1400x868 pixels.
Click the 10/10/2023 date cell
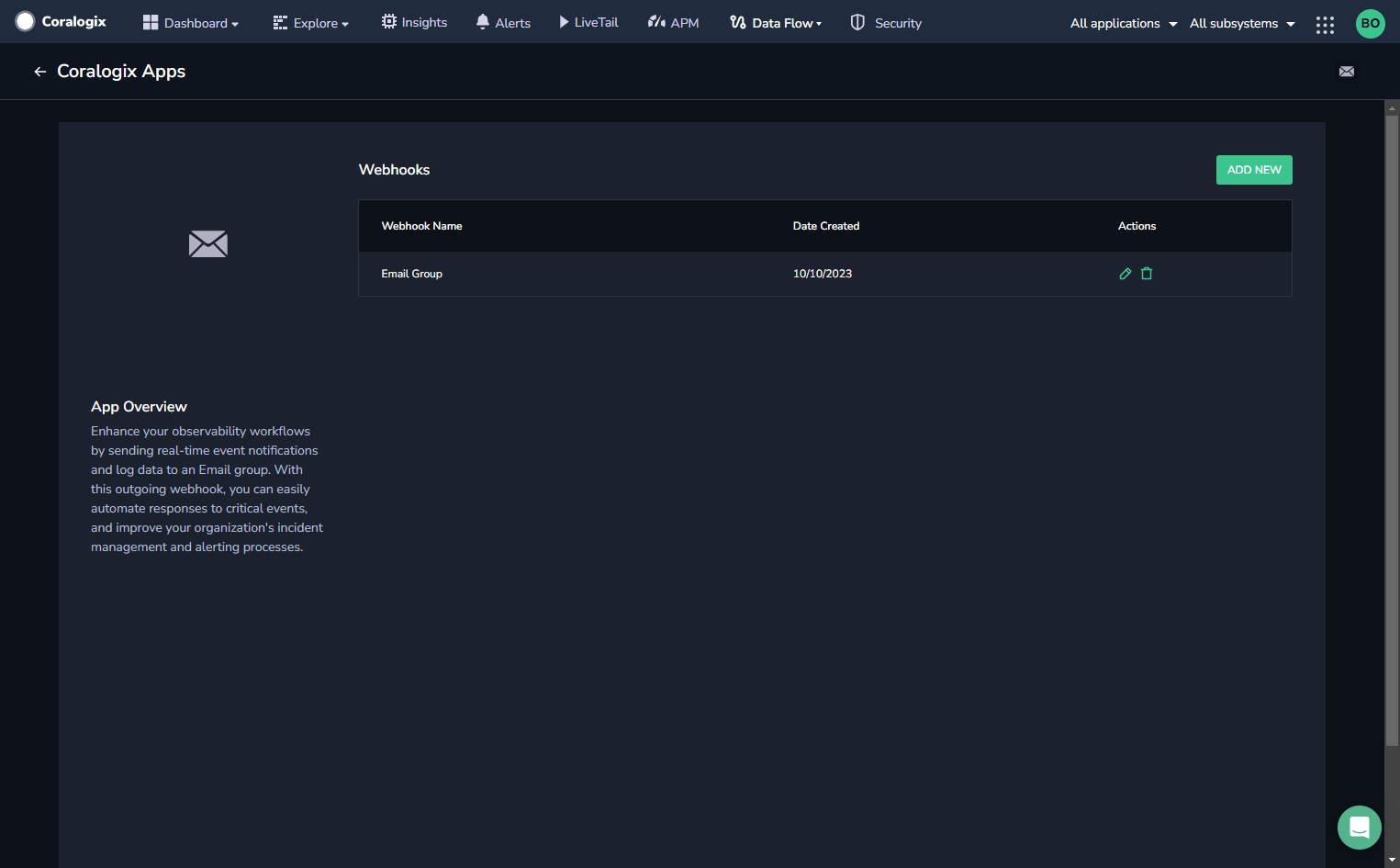coord(823,274)
